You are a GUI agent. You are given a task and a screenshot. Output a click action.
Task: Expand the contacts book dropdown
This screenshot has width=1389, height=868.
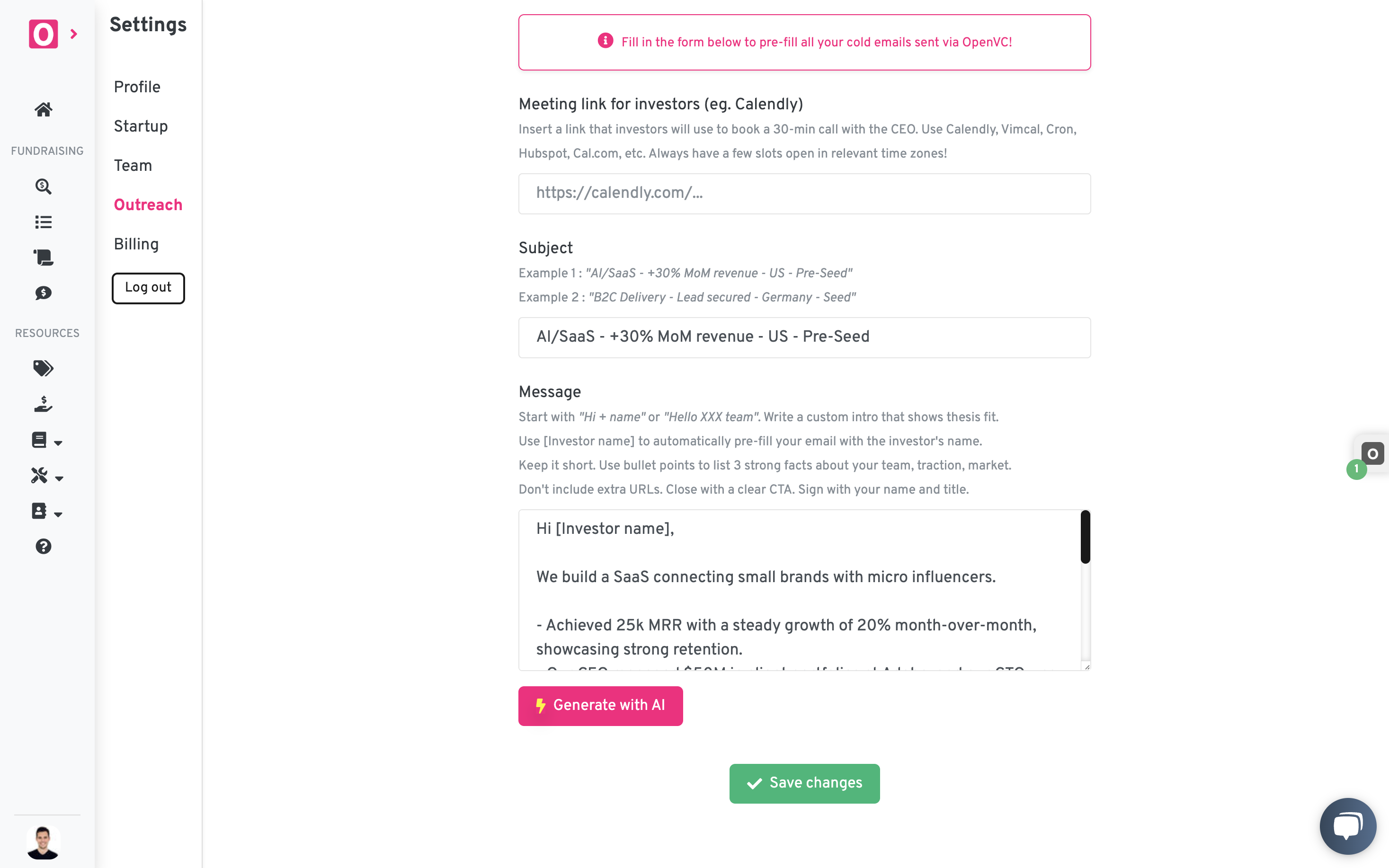(46, 512)
